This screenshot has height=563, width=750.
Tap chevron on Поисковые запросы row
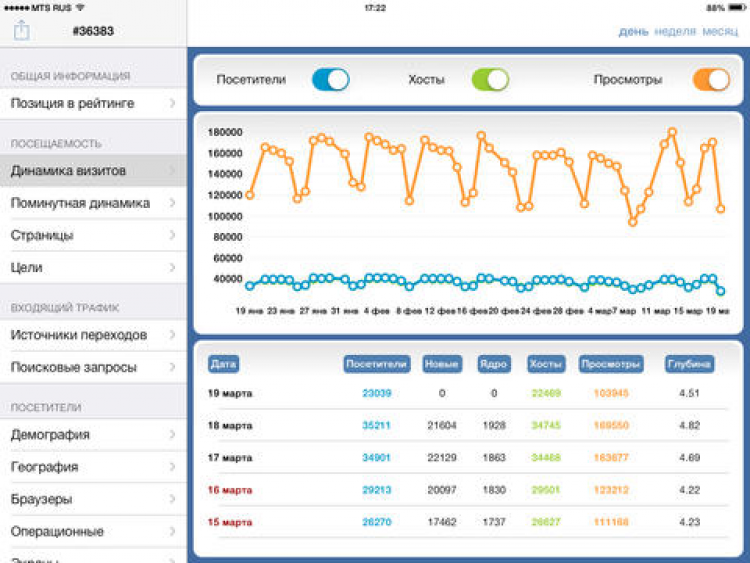[173, 367]
